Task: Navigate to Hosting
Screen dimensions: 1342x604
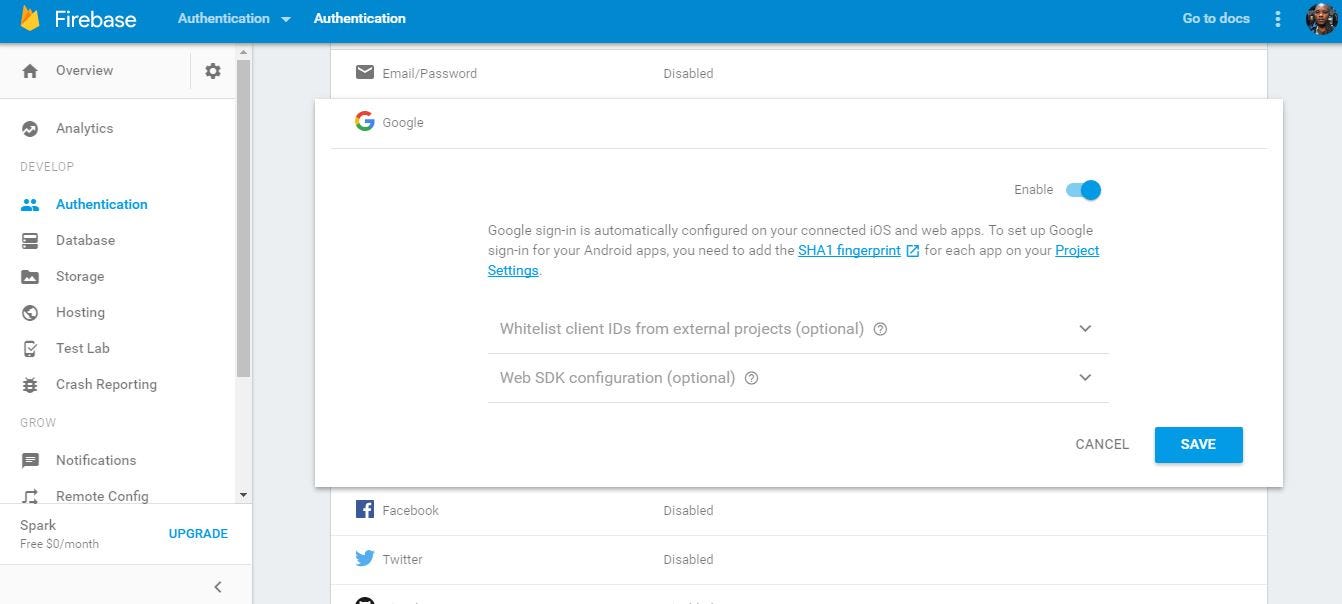Action: click(x=80, y=312)
